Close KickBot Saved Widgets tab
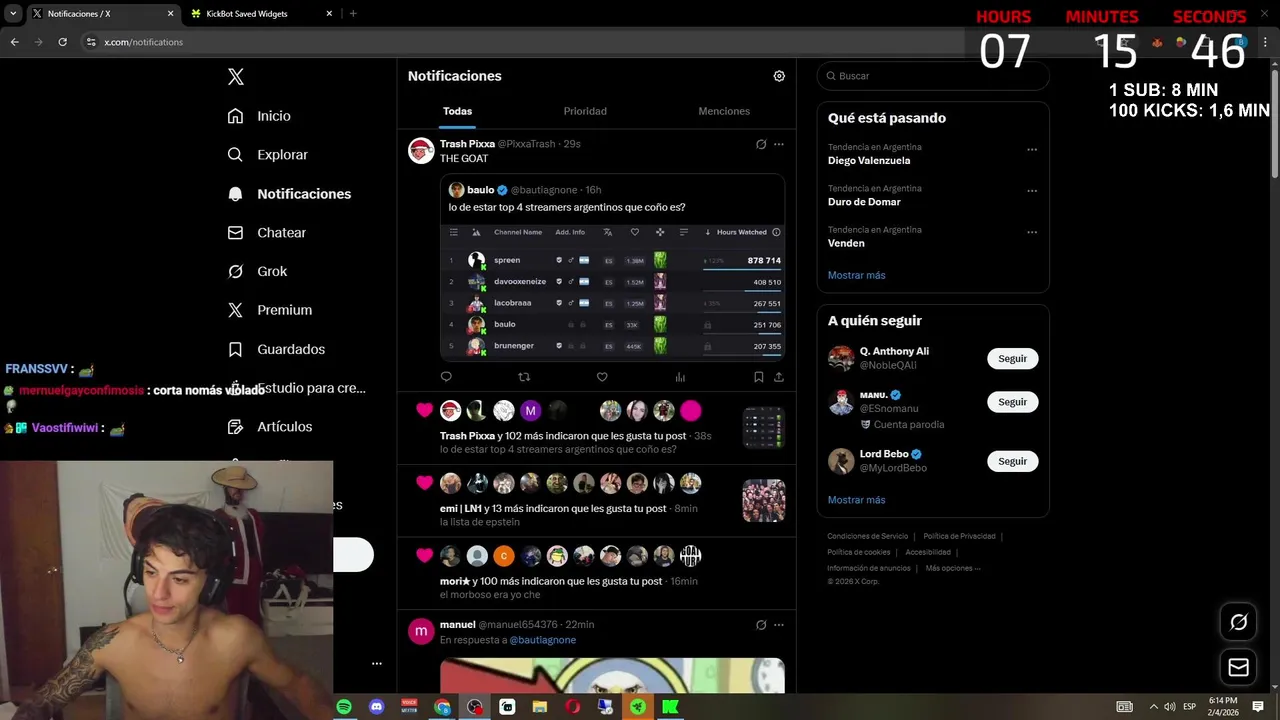 point(329,14)
